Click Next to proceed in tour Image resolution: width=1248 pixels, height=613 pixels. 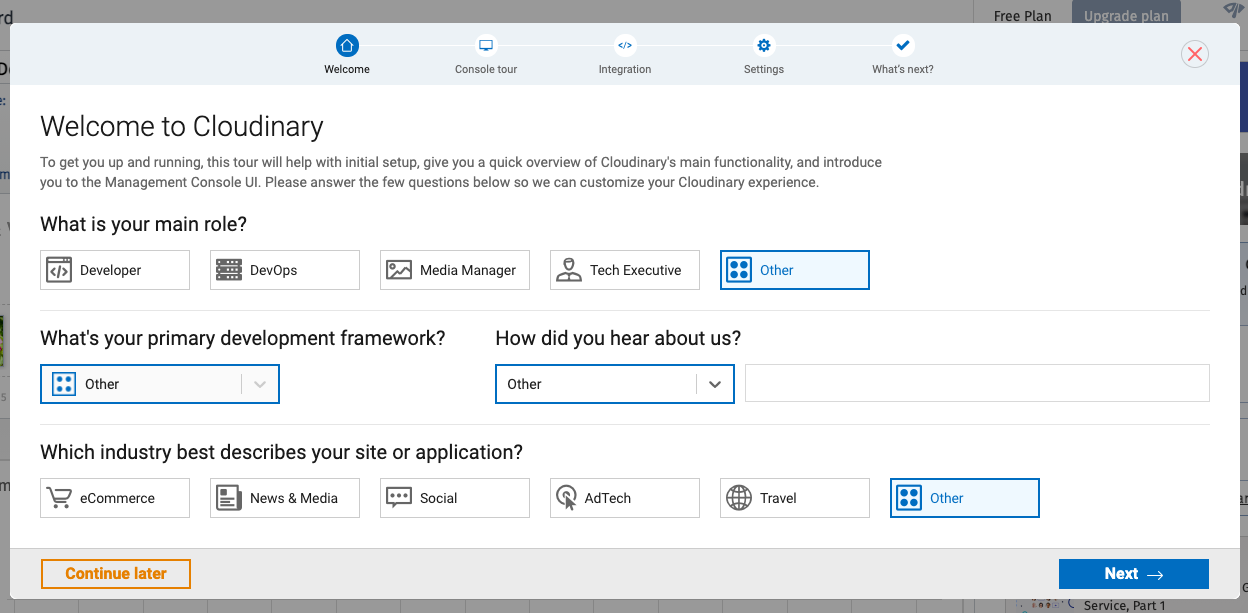[x=1133, y=574]
